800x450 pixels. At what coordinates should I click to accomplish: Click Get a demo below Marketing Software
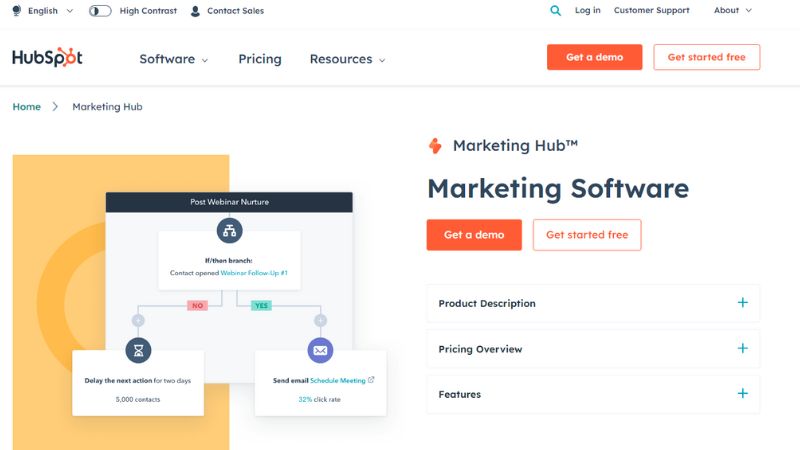click(474, 235)
